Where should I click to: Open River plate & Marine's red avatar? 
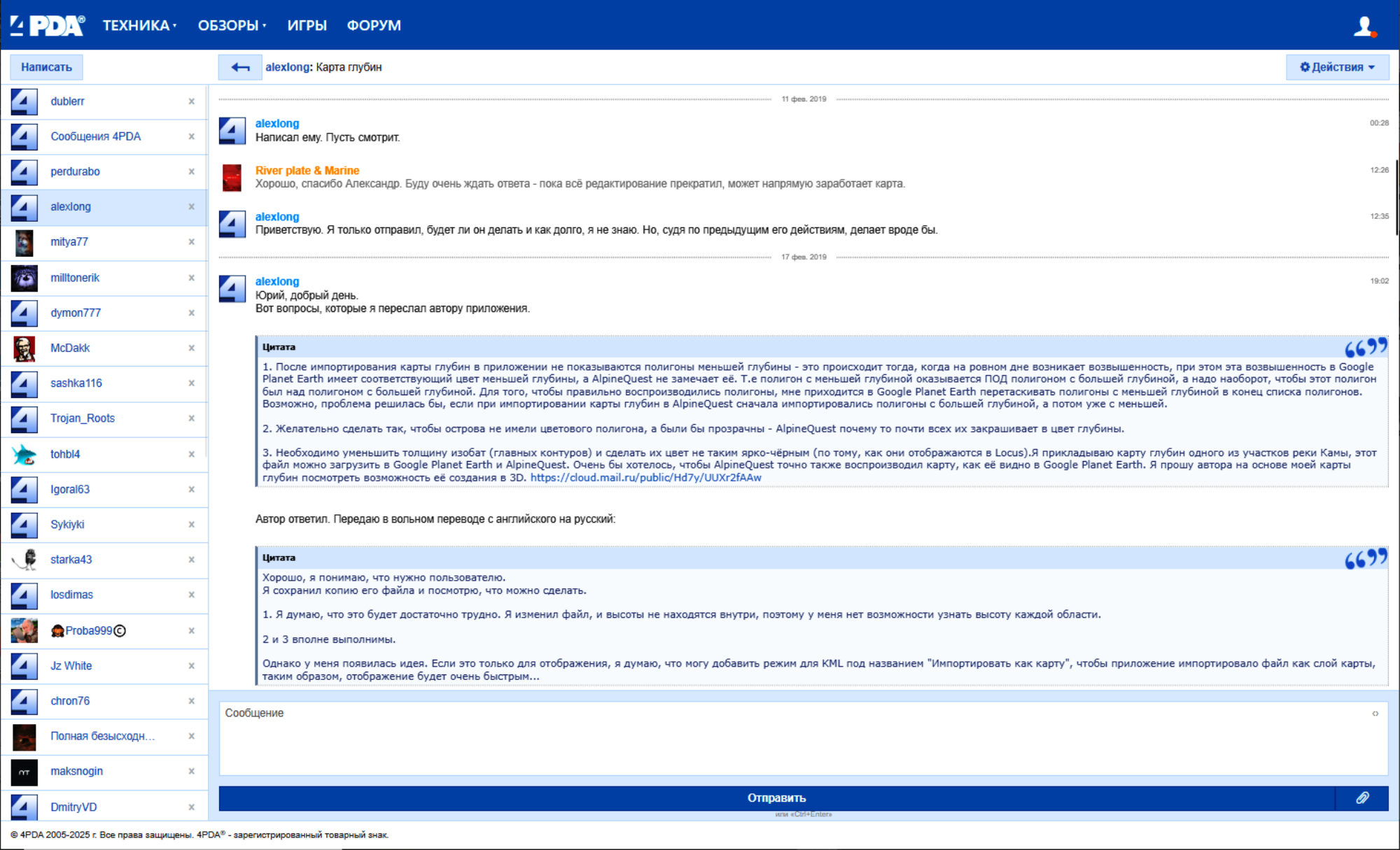(232, 178)
